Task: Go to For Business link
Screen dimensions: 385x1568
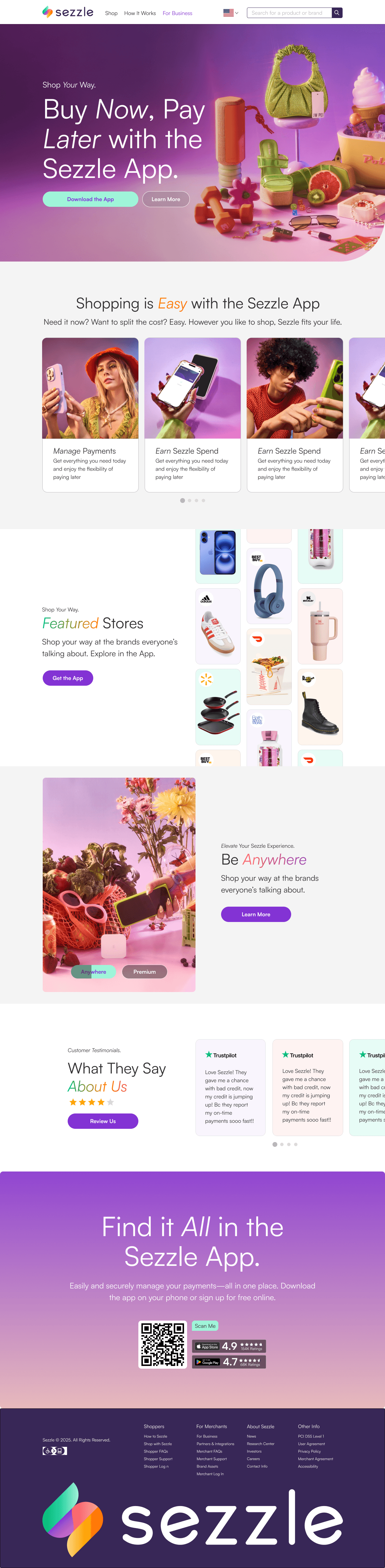Action: pyautogui.click(x=177, y=13)
